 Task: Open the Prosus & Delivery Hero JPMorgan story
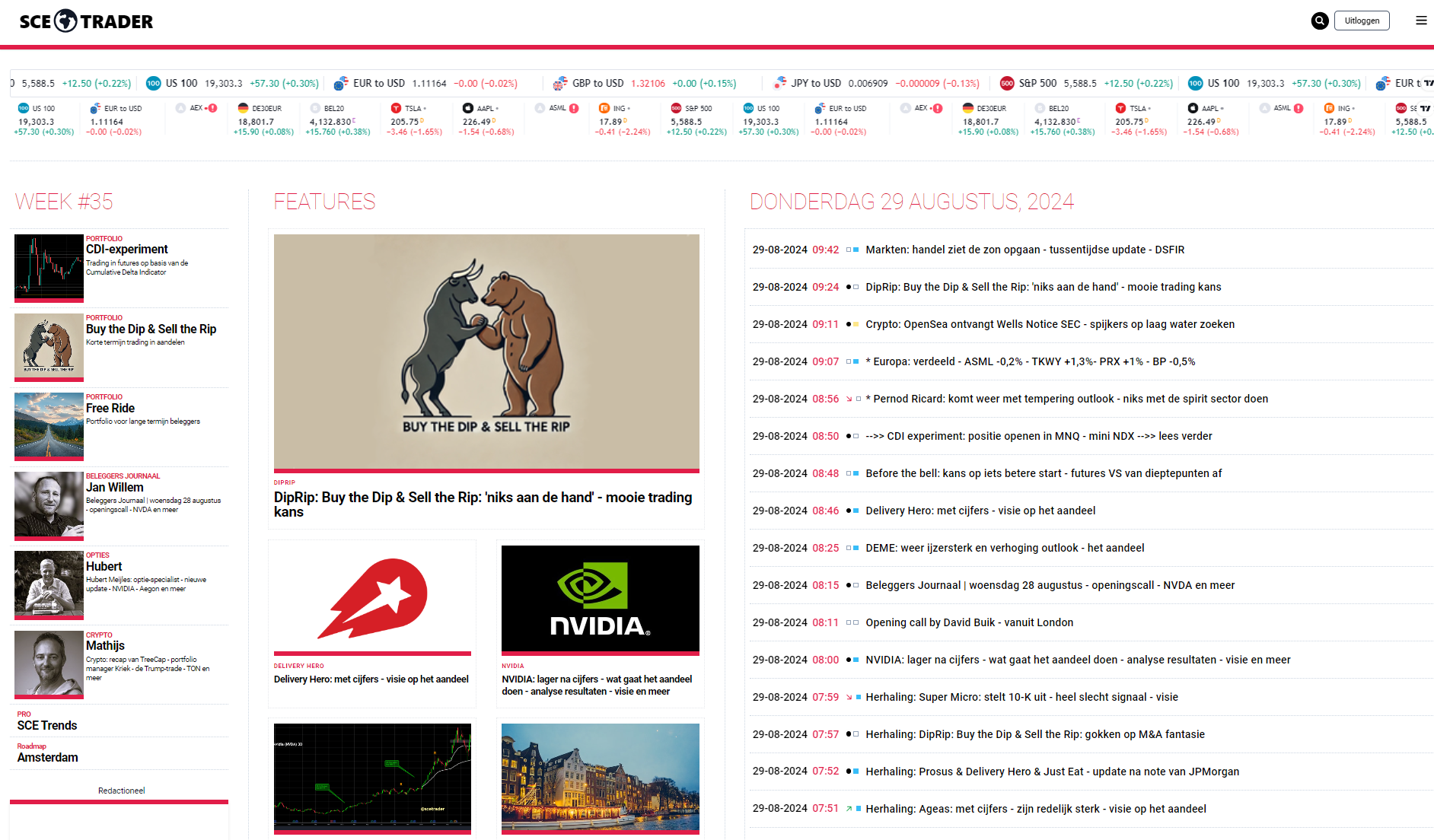[1053, 772]
